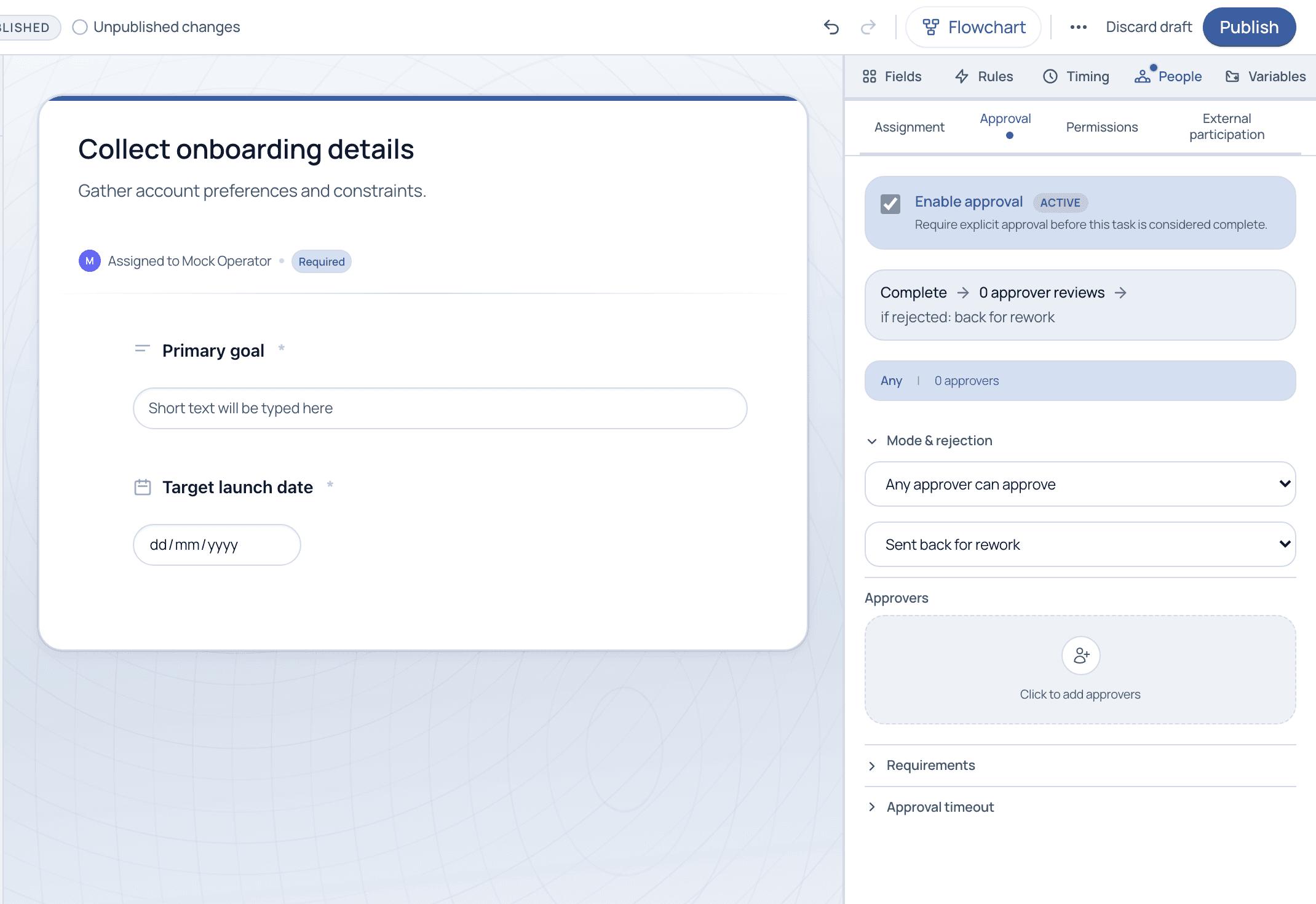Switch to the Timing tab

[x=1076, y=76]
